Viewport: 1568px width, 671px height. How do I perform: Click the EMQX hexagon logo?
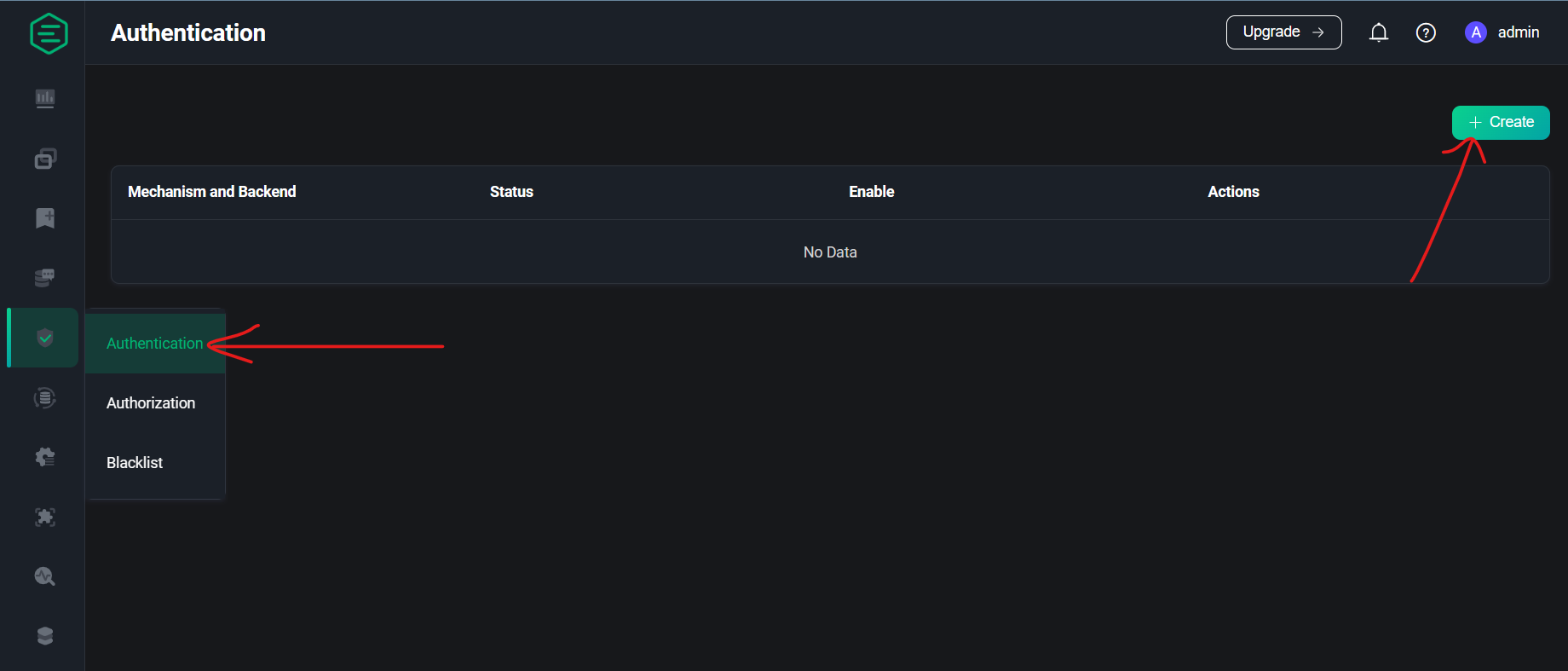[x=49, y=33]
